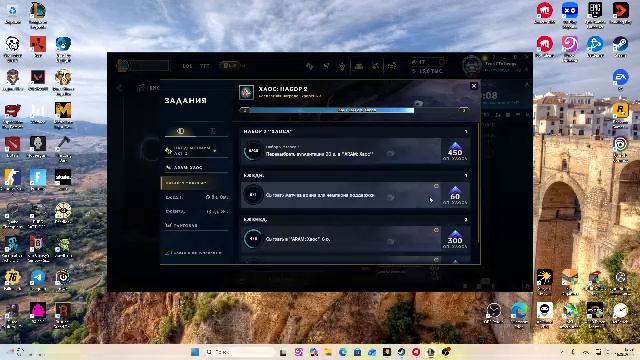Open the loot hammer icon in client top bar

point(375,66)
